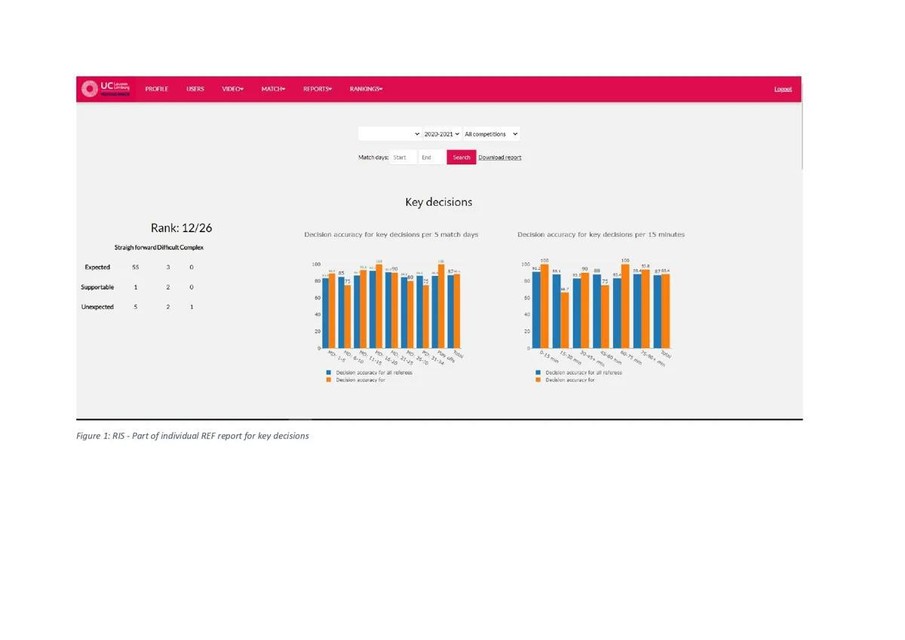Click the UC Leuven-Limburg logo
This screenshot has height=640, width=905.
coord(106,88)
